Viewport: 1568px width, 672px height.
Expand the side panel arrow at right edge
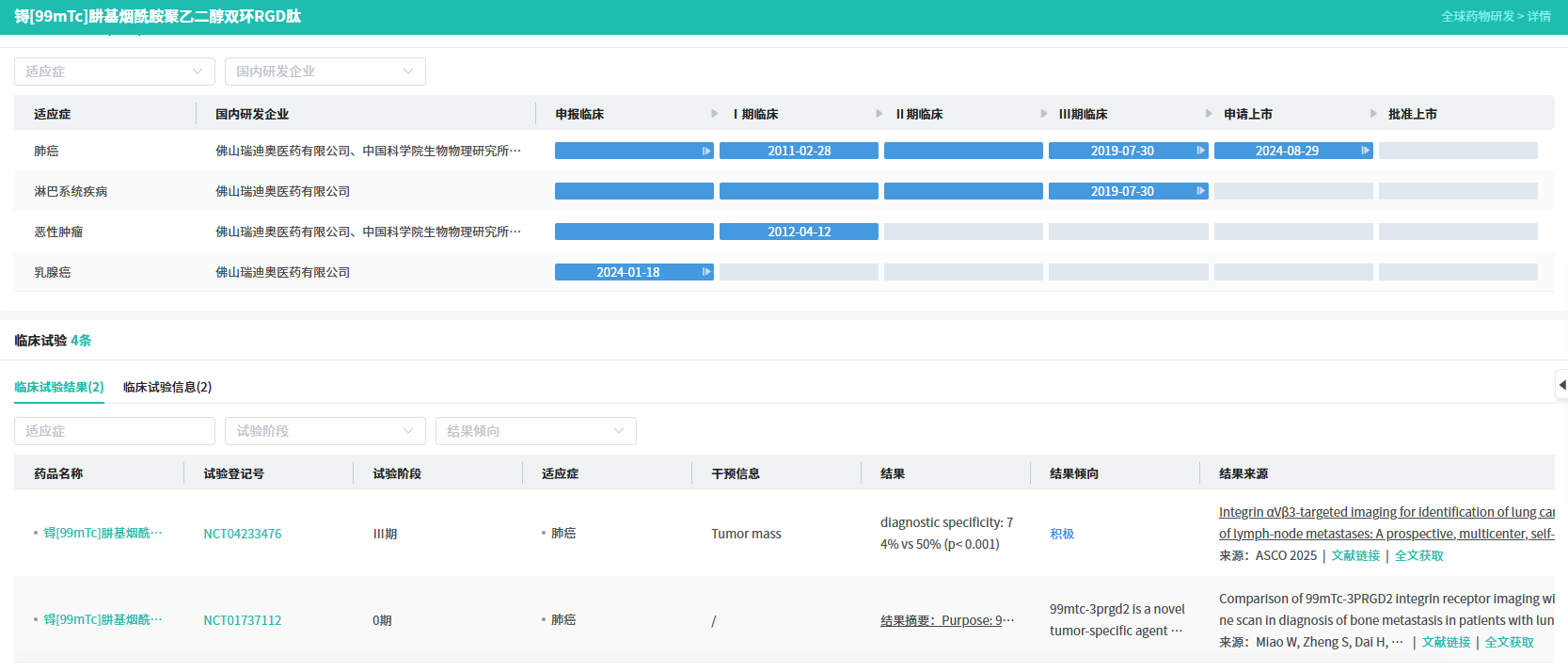pyautogui.click(x=1561, y=385)
